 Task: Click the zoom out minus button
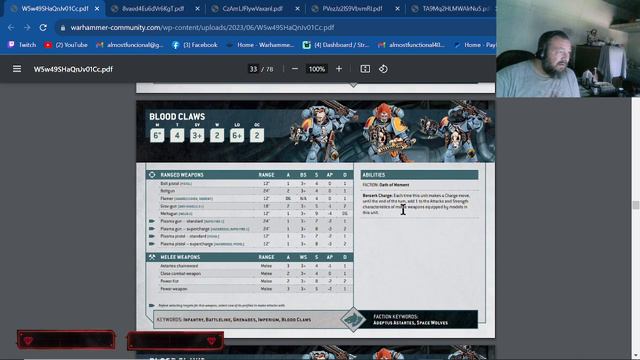pyautogui.click(x=295, y=69)
